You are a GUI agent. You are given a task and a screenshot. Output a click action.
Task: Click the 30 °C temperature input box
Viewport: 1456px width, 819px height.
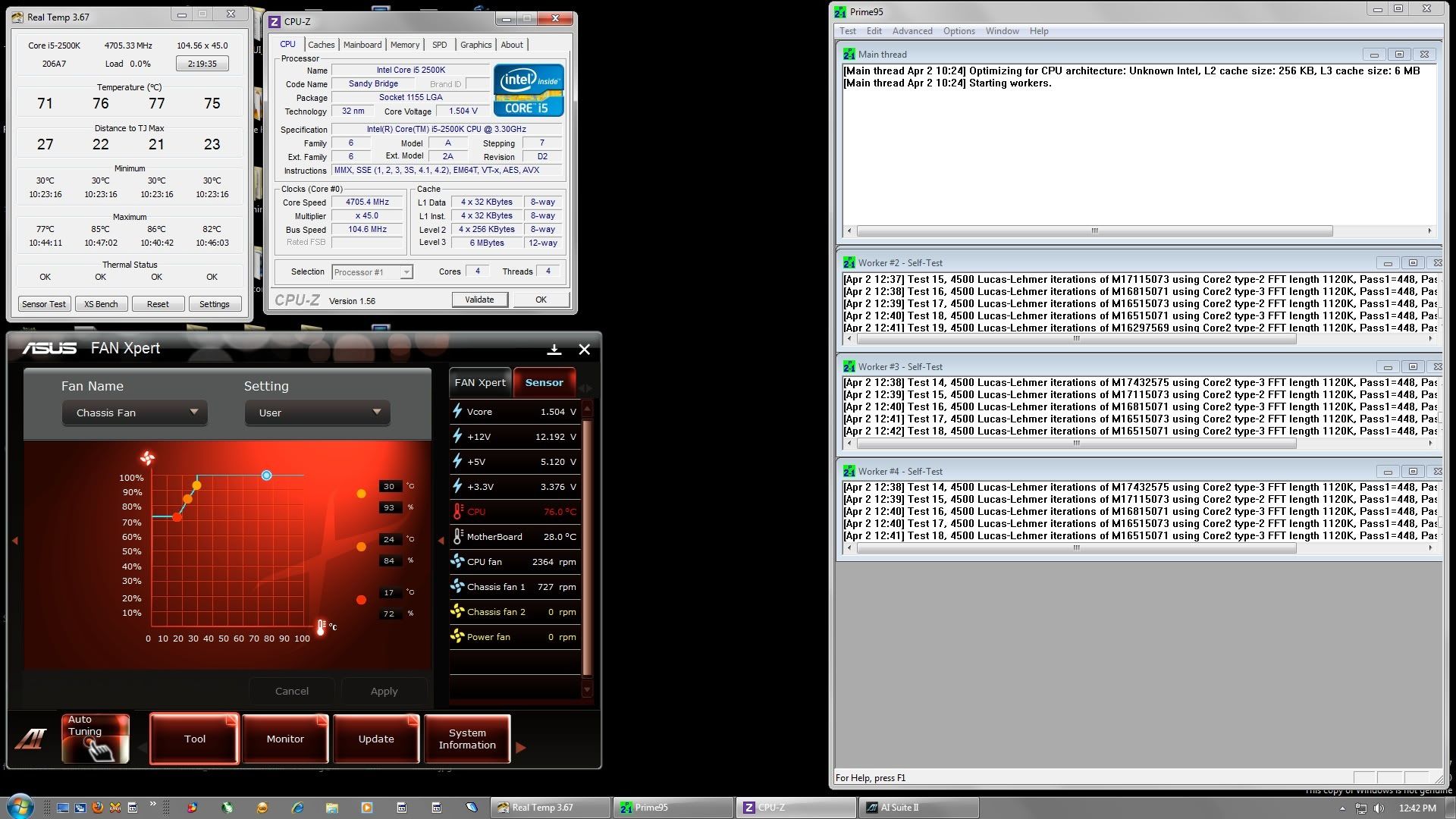(389, 486)
